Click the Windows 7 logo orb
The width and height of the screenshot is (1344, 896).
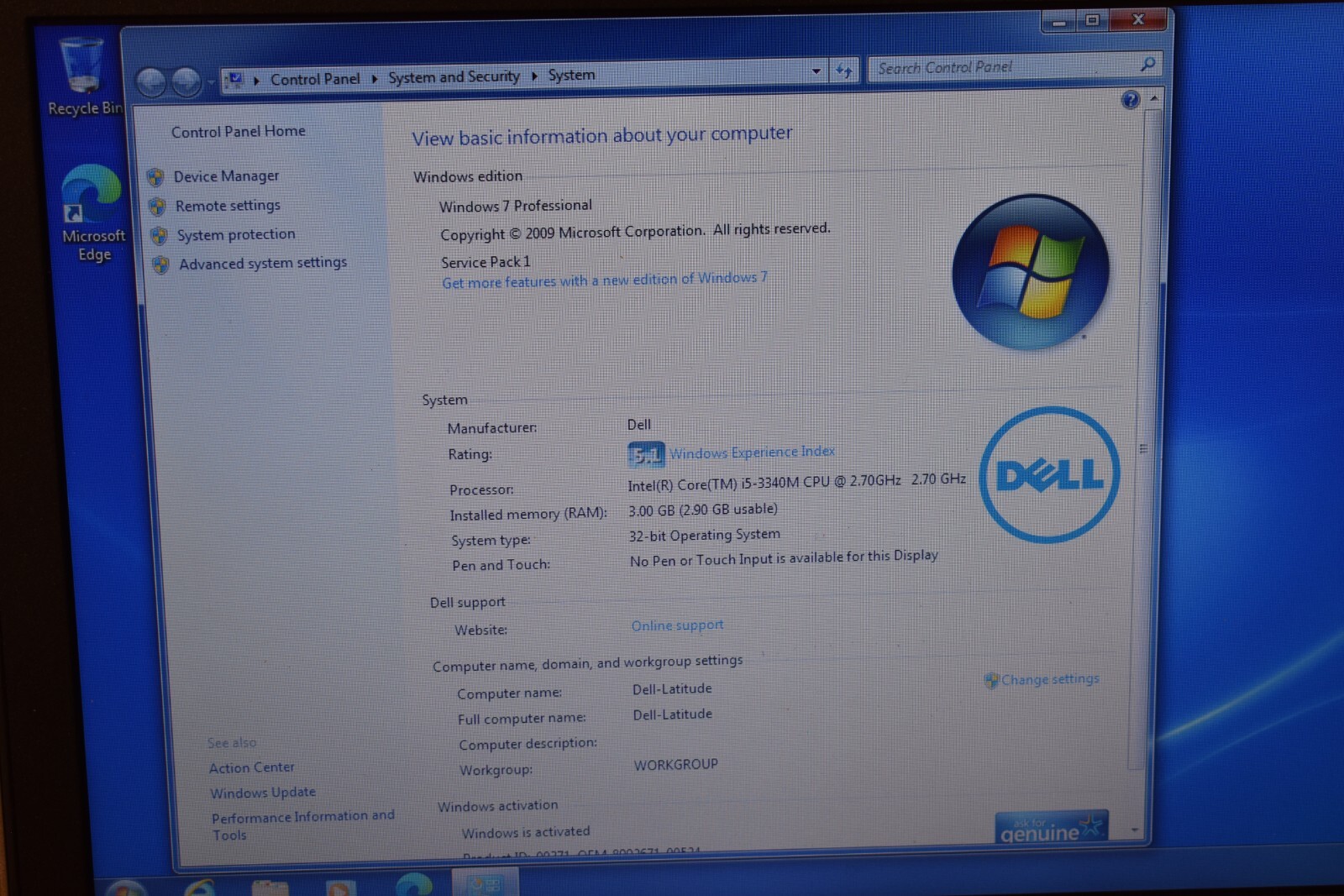[1031, 272]
